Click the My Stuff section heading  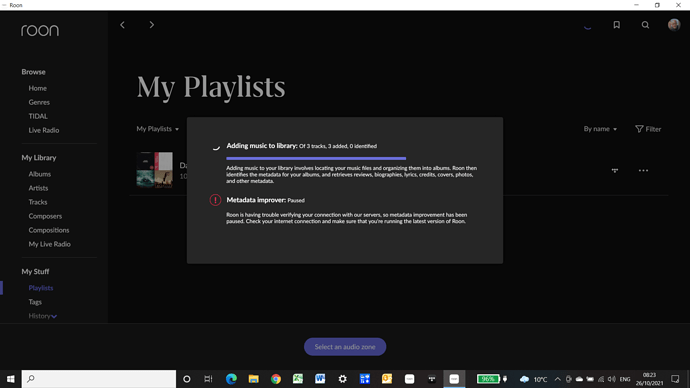pyautogui.click(x=35, y=272)
